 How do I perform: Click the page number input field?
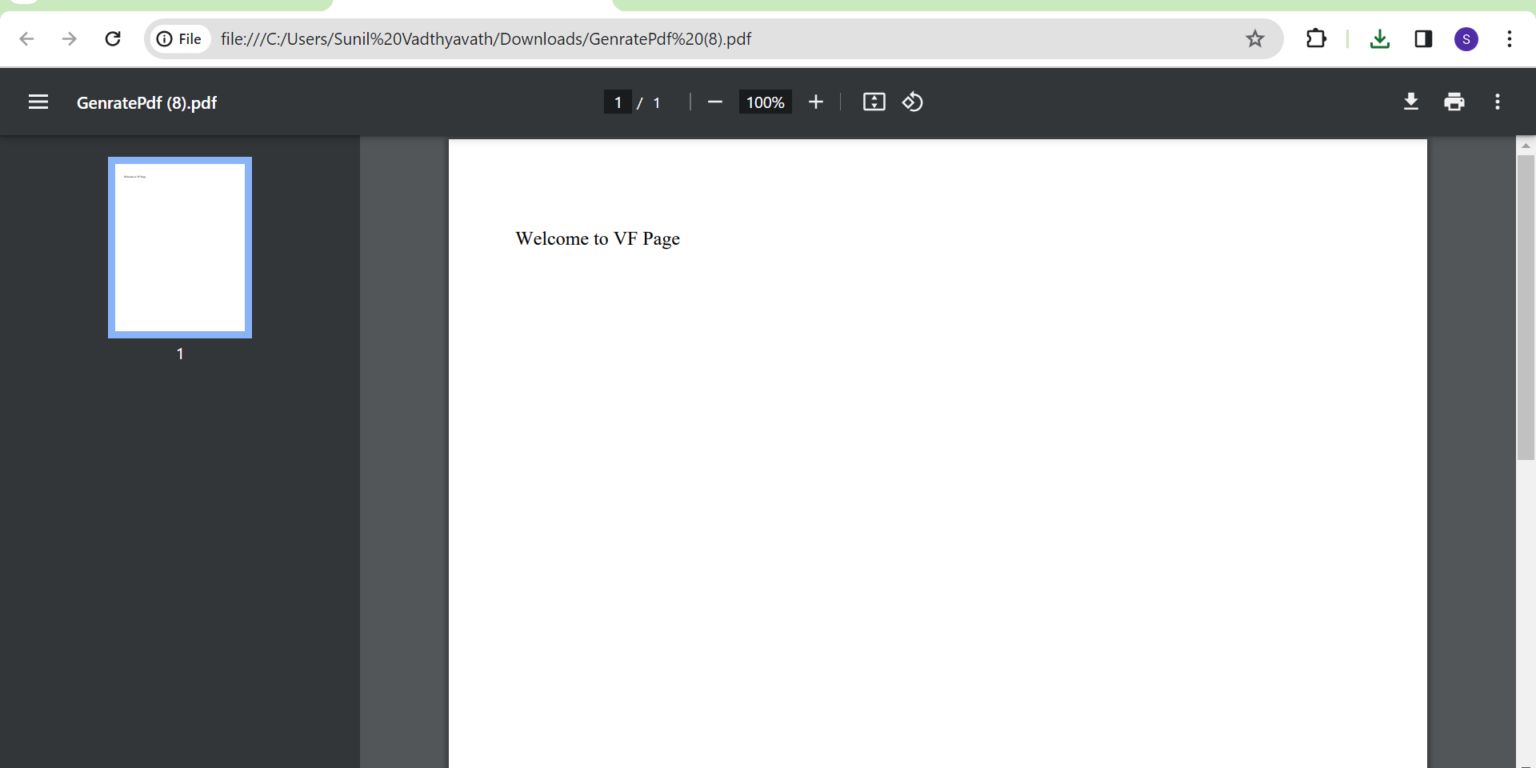618,101
